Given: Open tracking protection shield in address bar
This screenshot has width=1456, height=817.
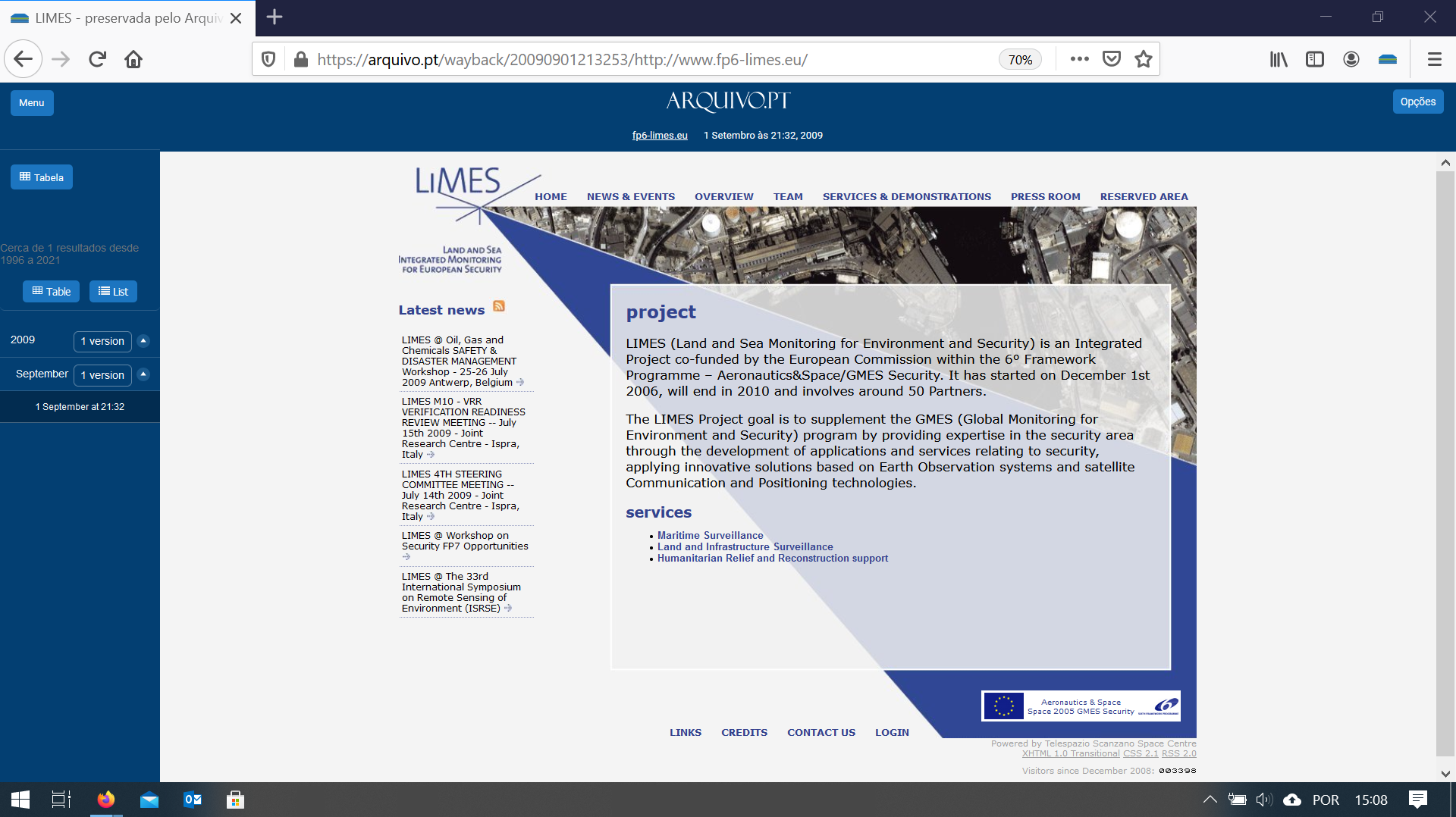Looking at the screenshot, I should click(268, 59).
